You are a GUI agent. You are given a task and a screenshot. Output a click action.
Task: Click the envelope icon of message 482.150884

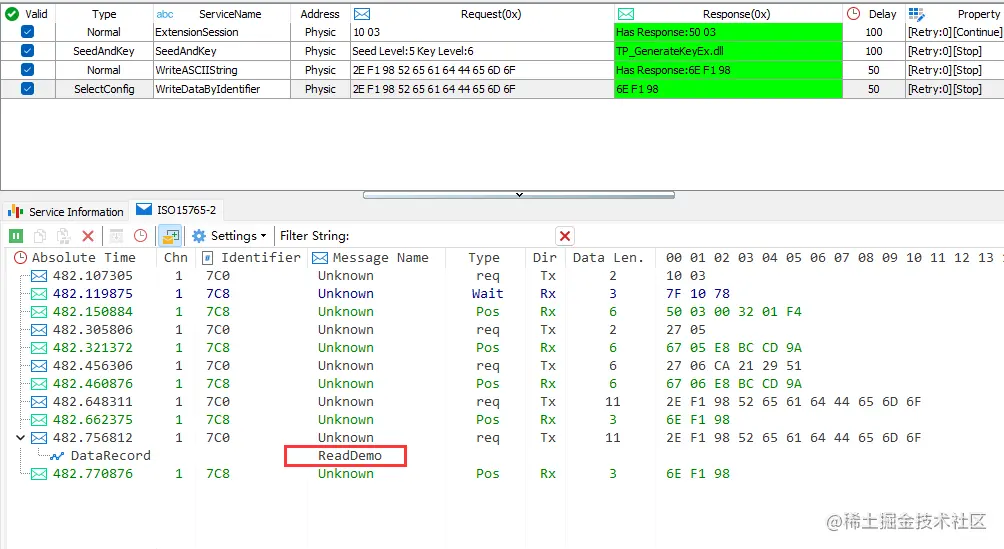pyautogui.click(x=39, y=312)
